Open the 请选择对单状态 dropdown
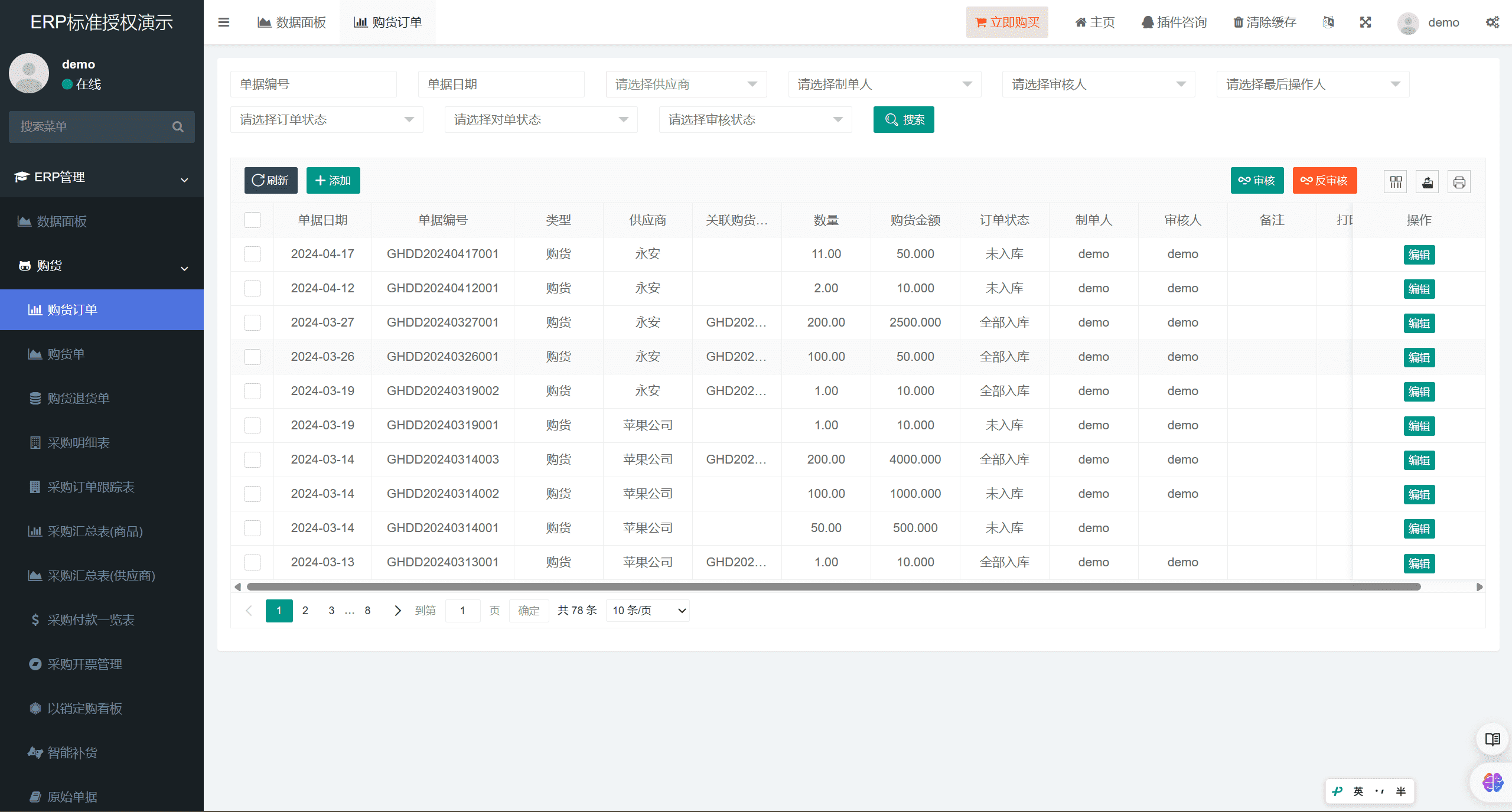The width and height of the screenshot is (1512, 812). [x=541, y=120]
